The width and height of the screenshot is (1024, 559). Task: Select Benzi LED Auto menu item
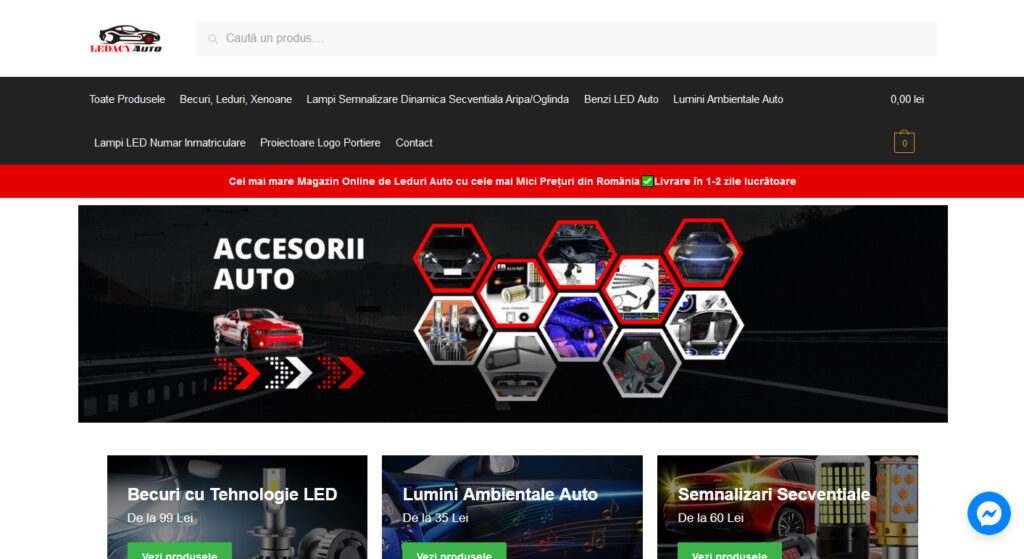click(x=621, y=99)
